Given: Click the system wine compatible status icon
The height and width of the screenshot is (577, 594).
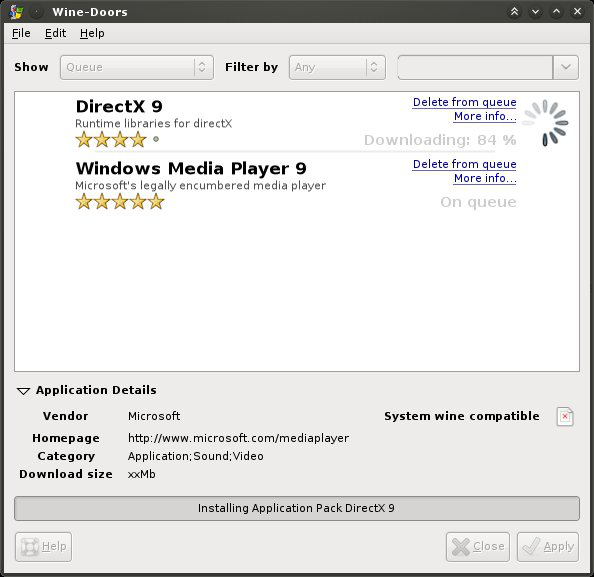Looking at the screenshot, I should pos(565,416).
